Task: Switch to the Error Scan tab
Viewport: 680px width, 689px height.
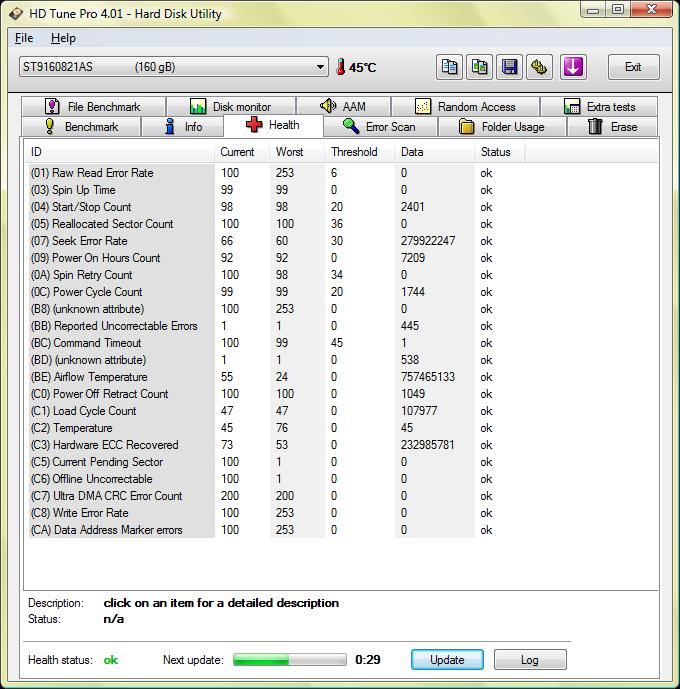Action: tap(380, 127)
